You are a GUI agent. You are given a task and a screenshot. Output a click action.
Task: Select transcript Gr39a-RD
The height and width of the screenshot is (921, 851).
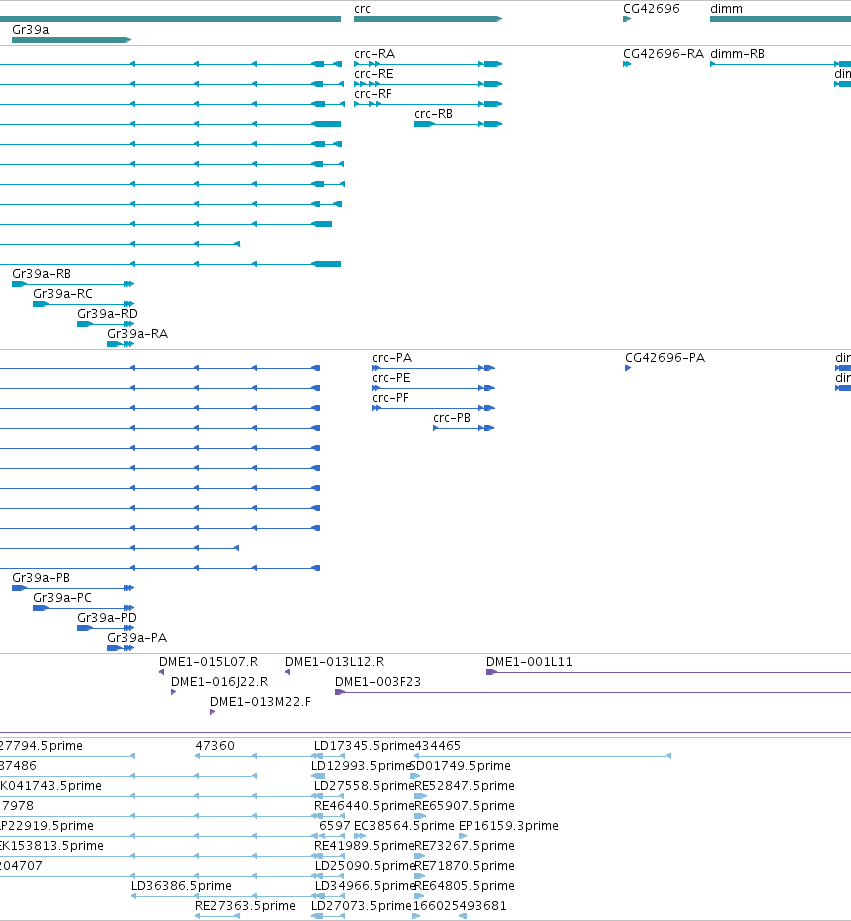(106, 324)
